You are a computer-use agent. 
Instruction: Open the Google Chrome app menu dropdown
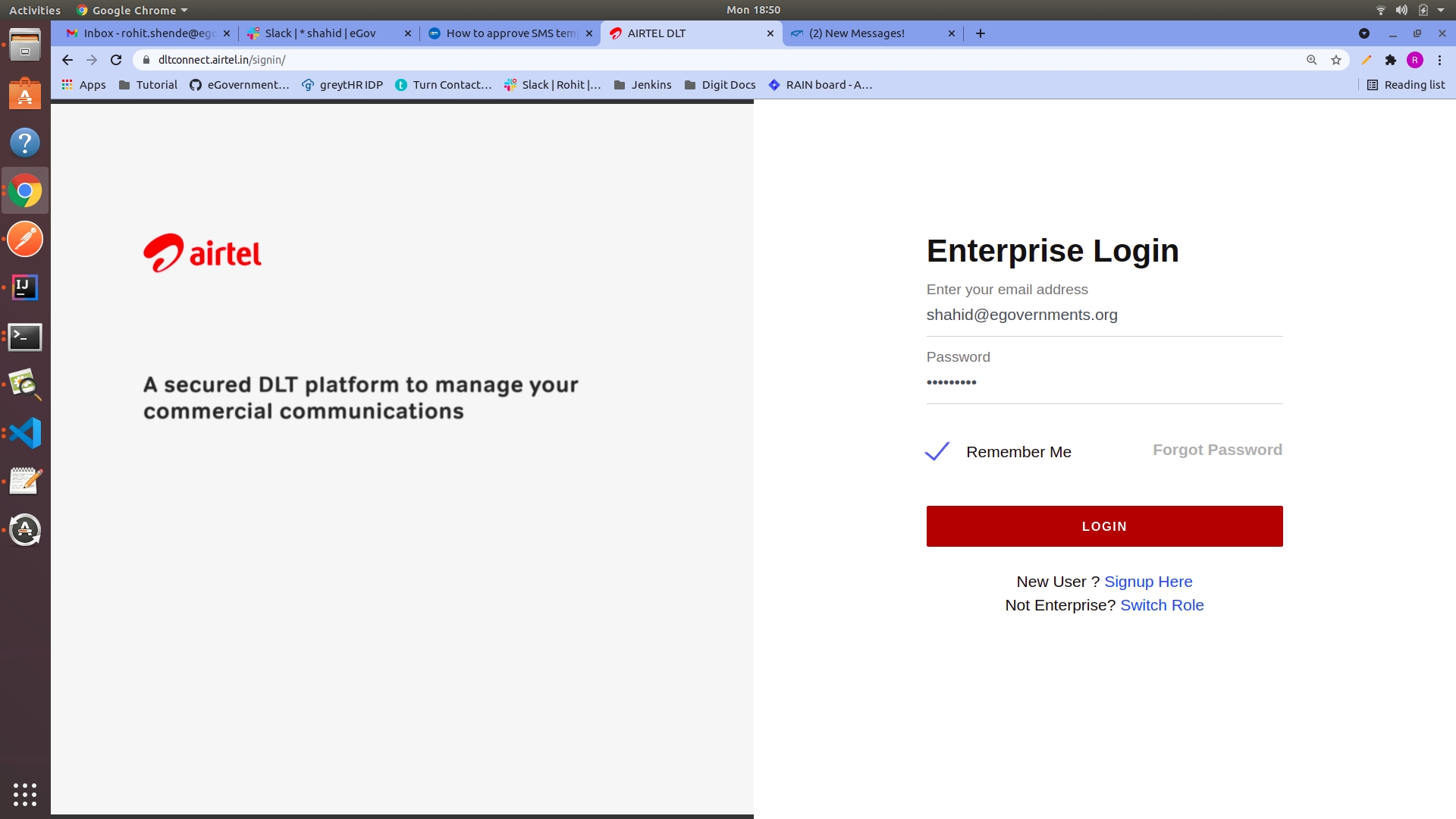[133, 10]
